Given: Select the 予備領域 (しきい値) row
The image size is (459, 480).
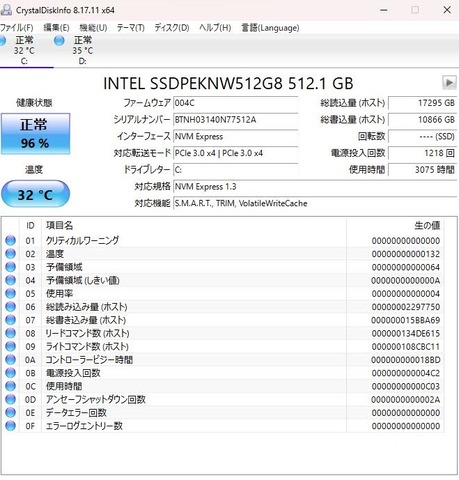Looking at the screenshot, I should pyautogui.click(x=223, y=280).
